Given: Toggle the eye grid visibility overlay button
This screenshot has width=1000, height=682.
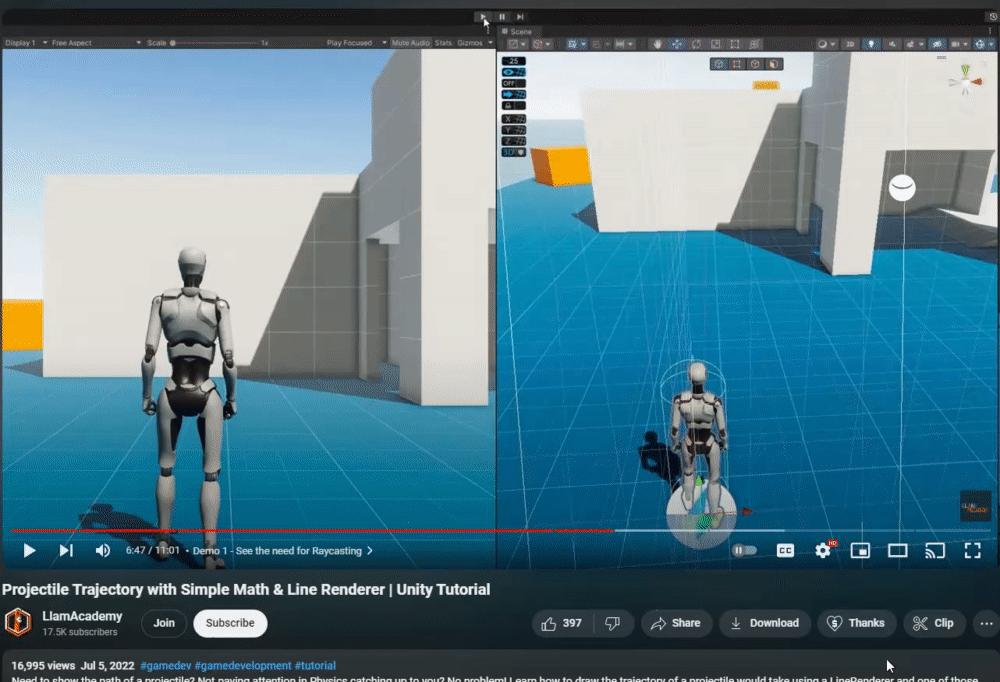Looking at the screenshot, I should pos(513,72).
